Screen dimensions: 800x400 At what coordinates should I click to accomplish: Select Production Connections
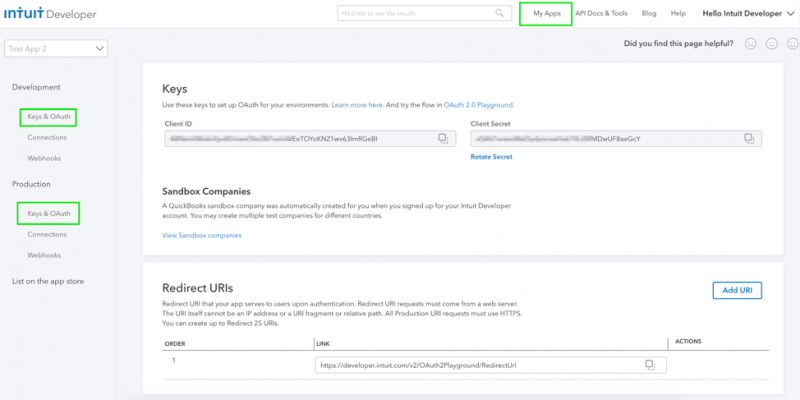tap(47, 234)
